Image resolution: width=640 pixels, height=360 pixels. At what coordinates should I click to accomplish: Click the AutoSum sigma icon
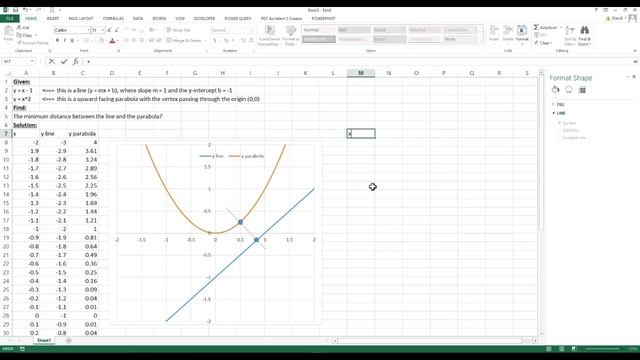pos(536,27)
